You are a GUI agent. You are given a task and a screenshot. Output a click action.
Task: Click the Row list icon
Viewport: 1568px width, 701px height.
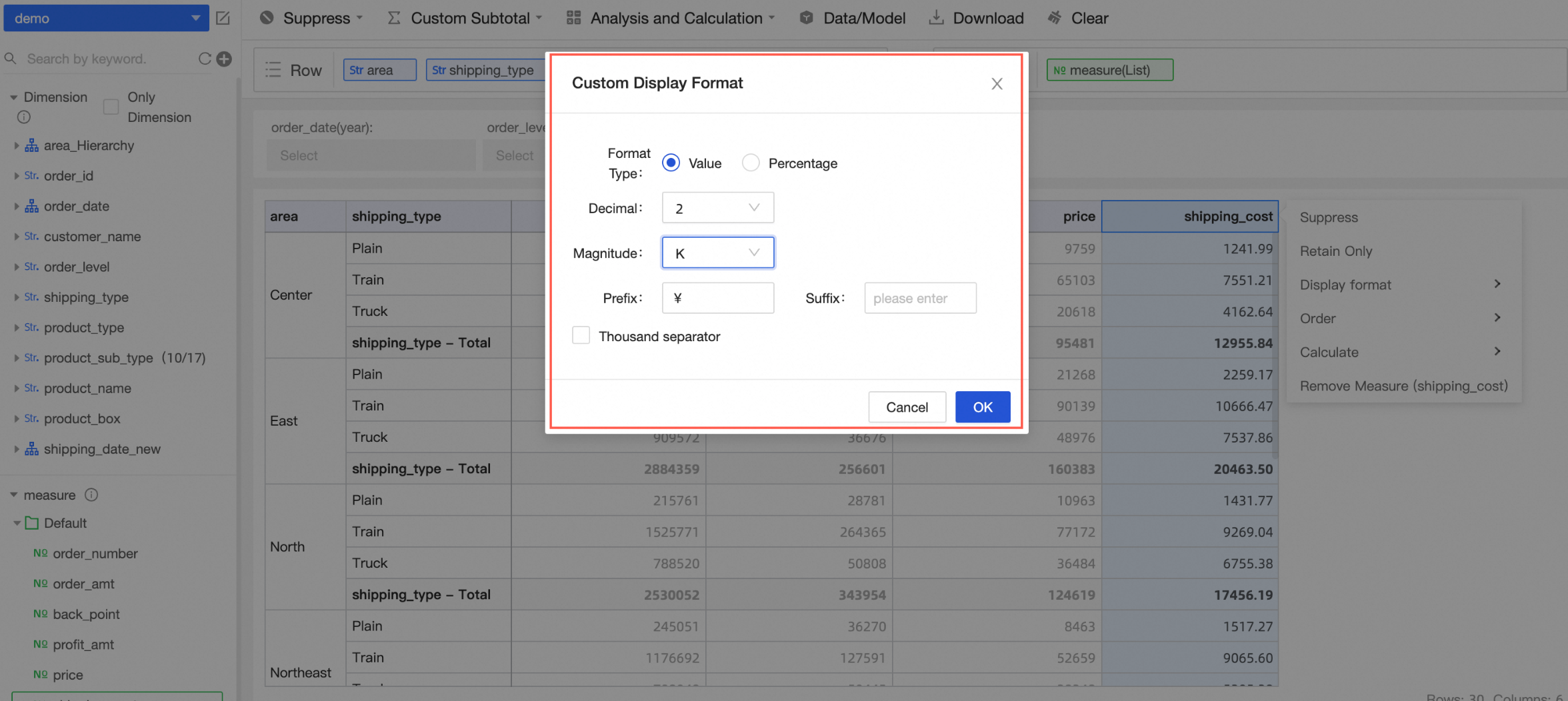point(273,70)
